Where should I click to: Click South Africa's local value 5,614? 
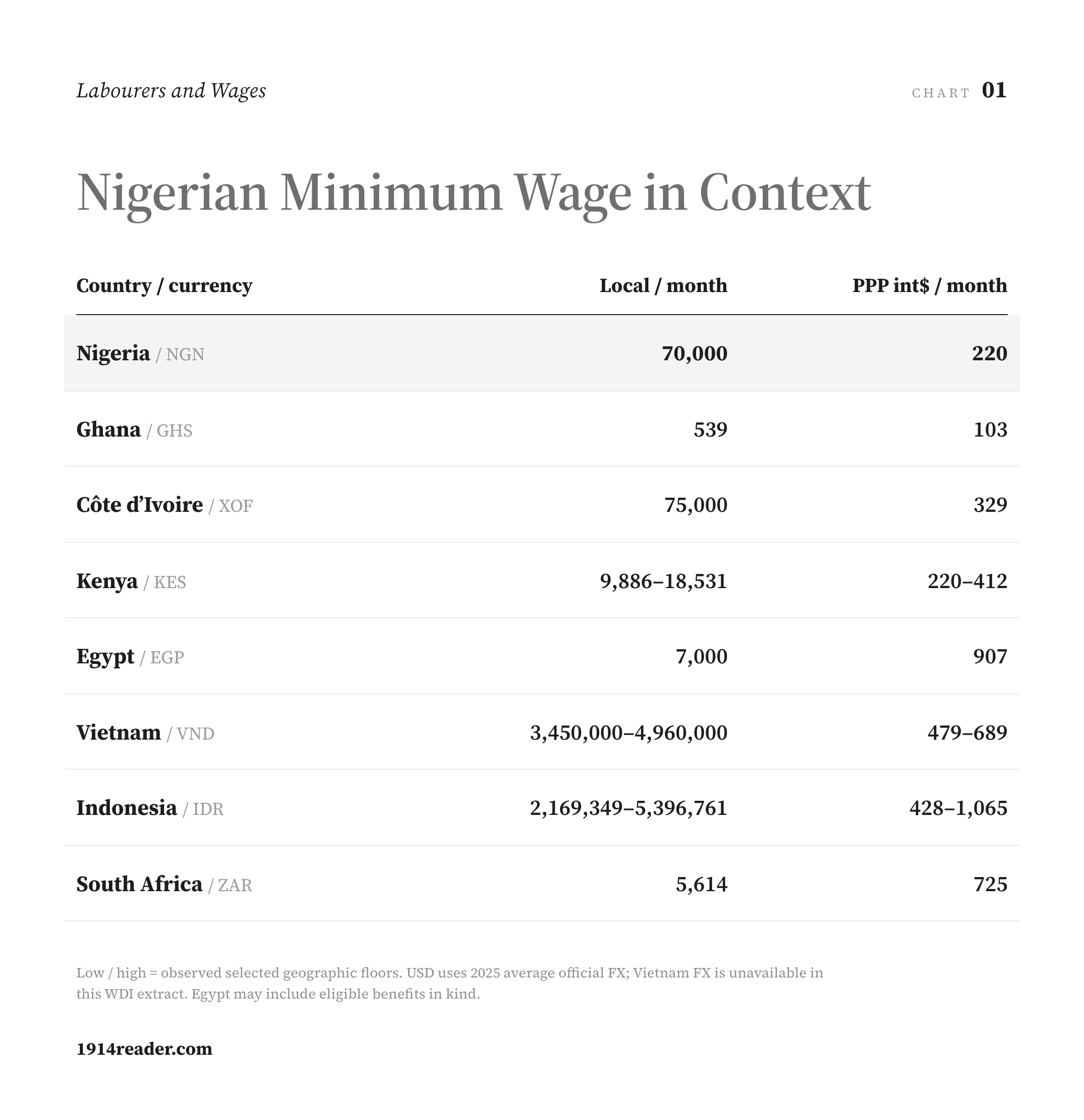701,885
